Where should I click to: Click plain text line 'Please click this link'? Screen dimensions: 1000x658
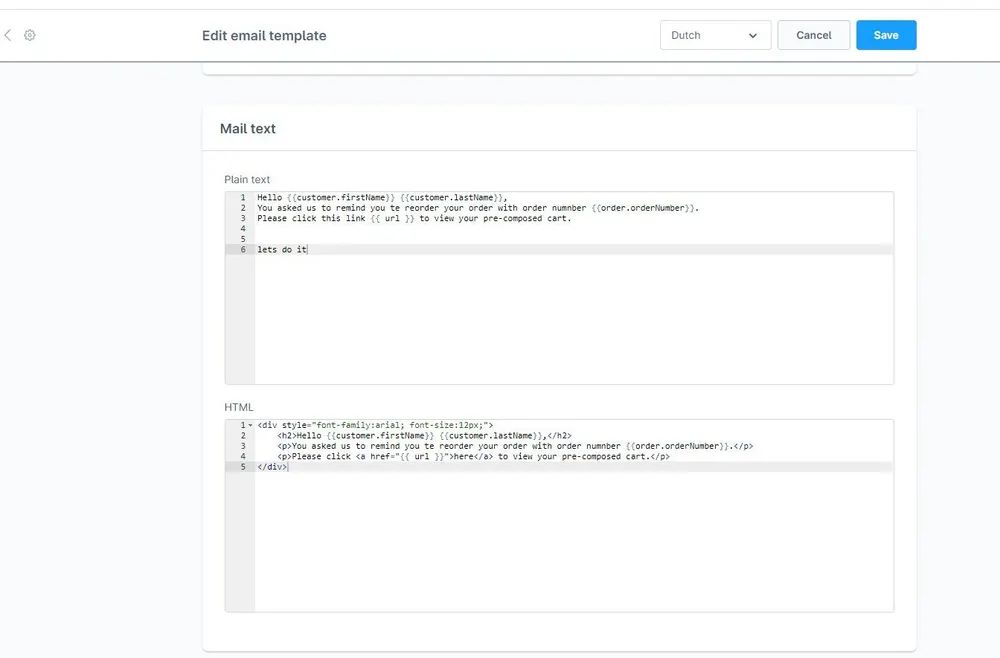tap(414, 218)
